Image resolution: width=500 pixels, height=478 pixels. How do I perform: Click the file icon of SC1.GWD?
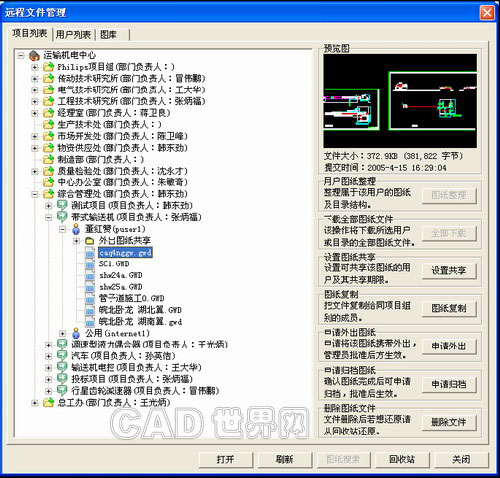click(x=90, y=264)
